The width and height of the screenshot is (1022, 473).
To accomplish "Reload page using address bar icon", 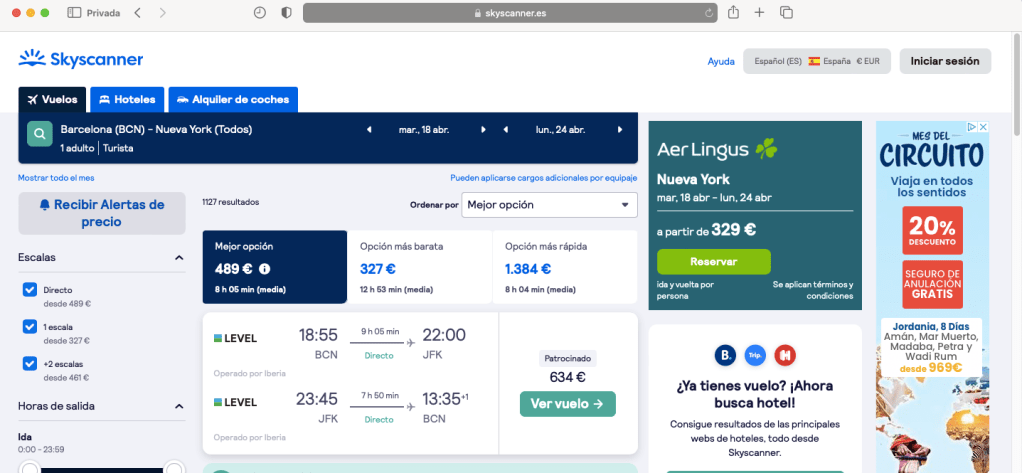I will 709,14.
